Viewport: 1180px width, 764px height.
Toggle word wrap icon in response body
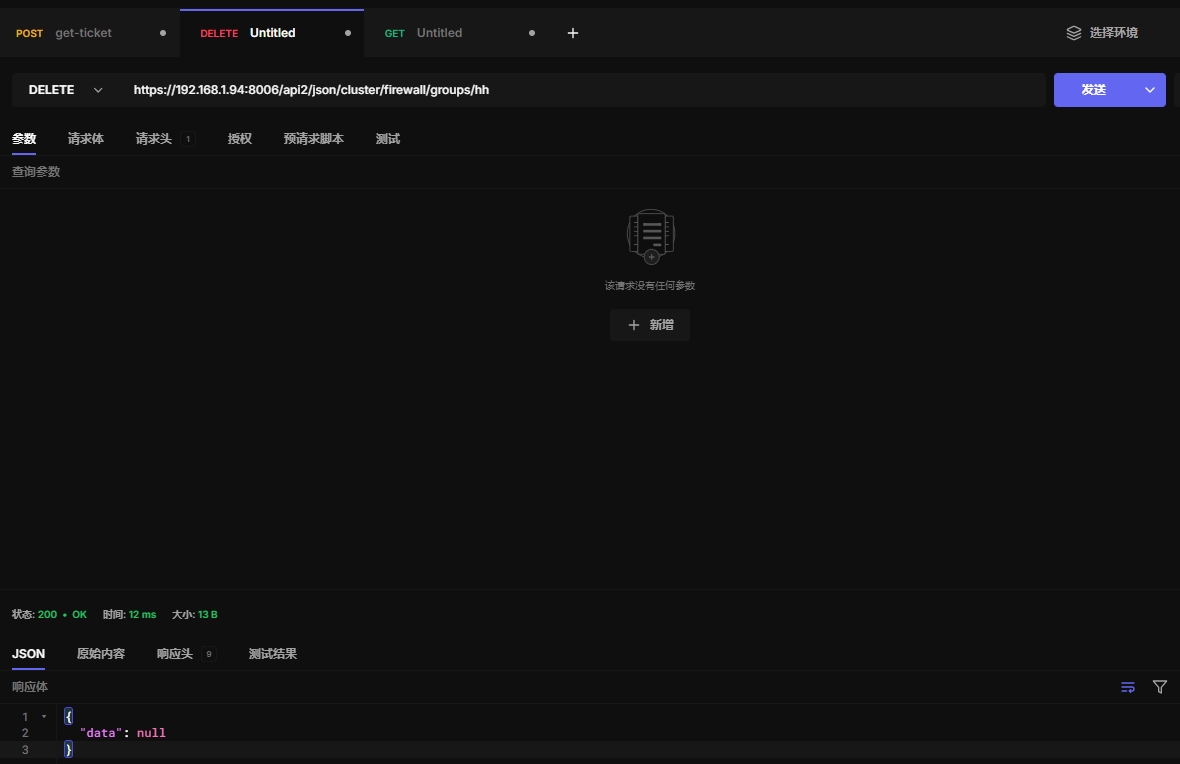click(1128, 687)
